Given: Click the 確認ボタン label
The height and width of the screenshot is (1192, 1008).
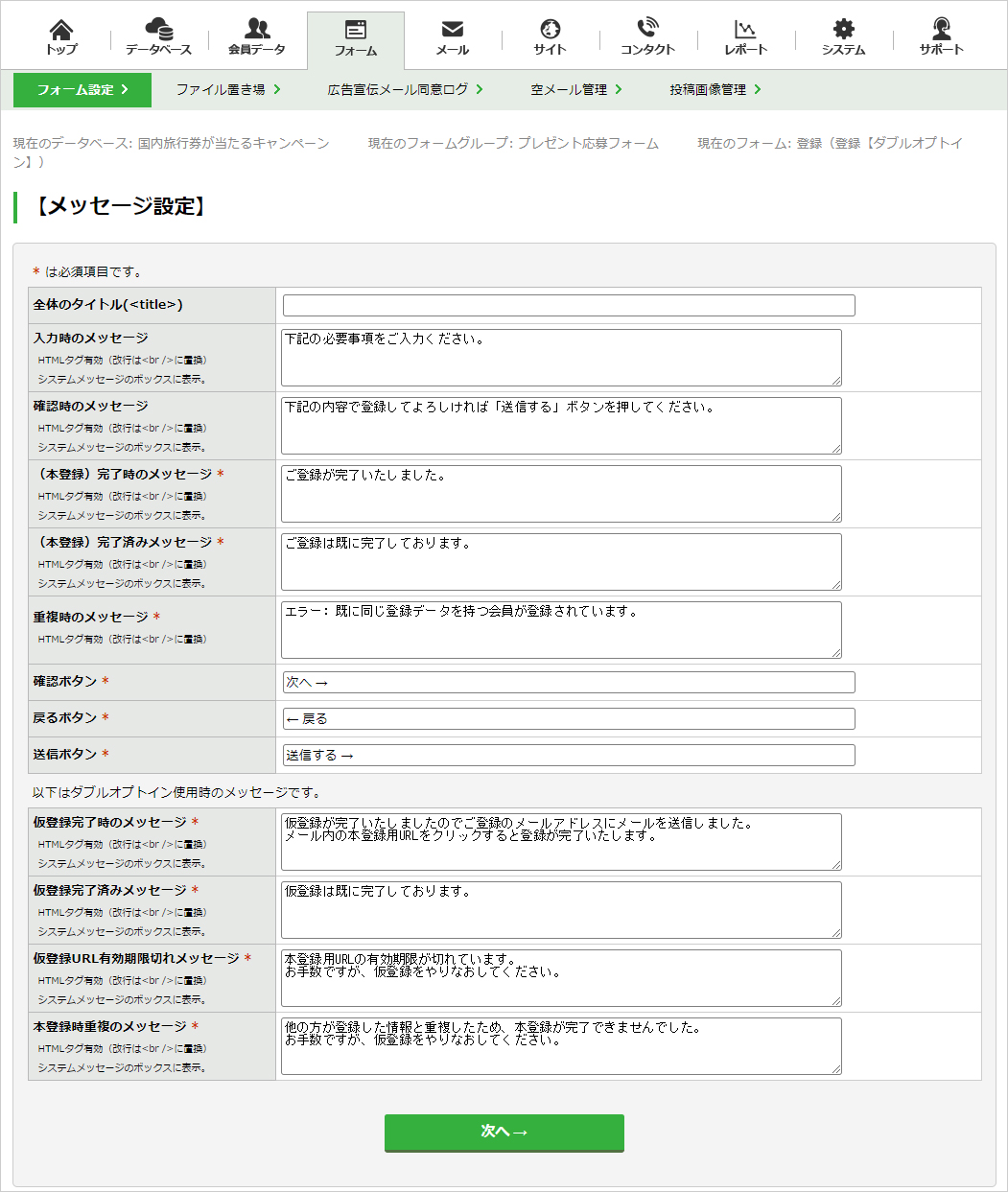Looking at the screenshot, I should coord(65,682).
